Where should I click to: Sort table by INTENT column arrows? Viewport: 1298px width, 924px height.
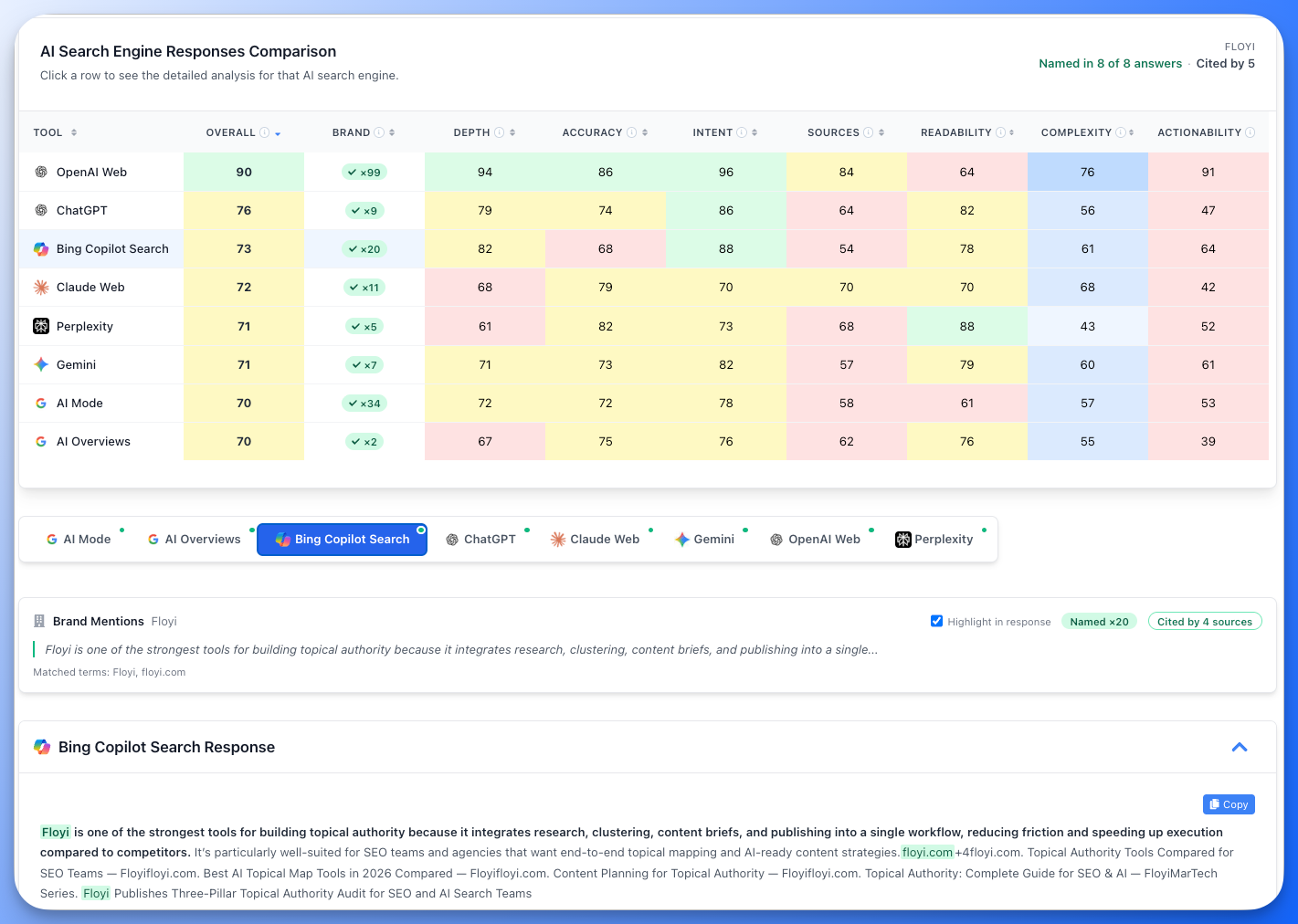[755, 132]
